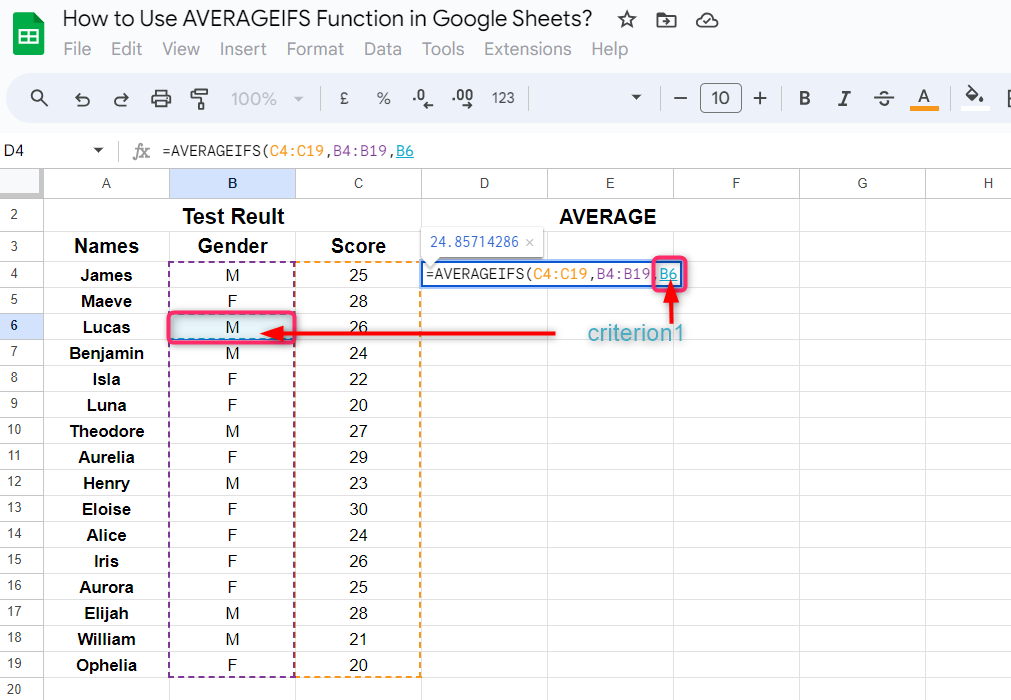The image size is (1011, 700).
Task: Click into the formula bar text
Action: tap(288, 151)
